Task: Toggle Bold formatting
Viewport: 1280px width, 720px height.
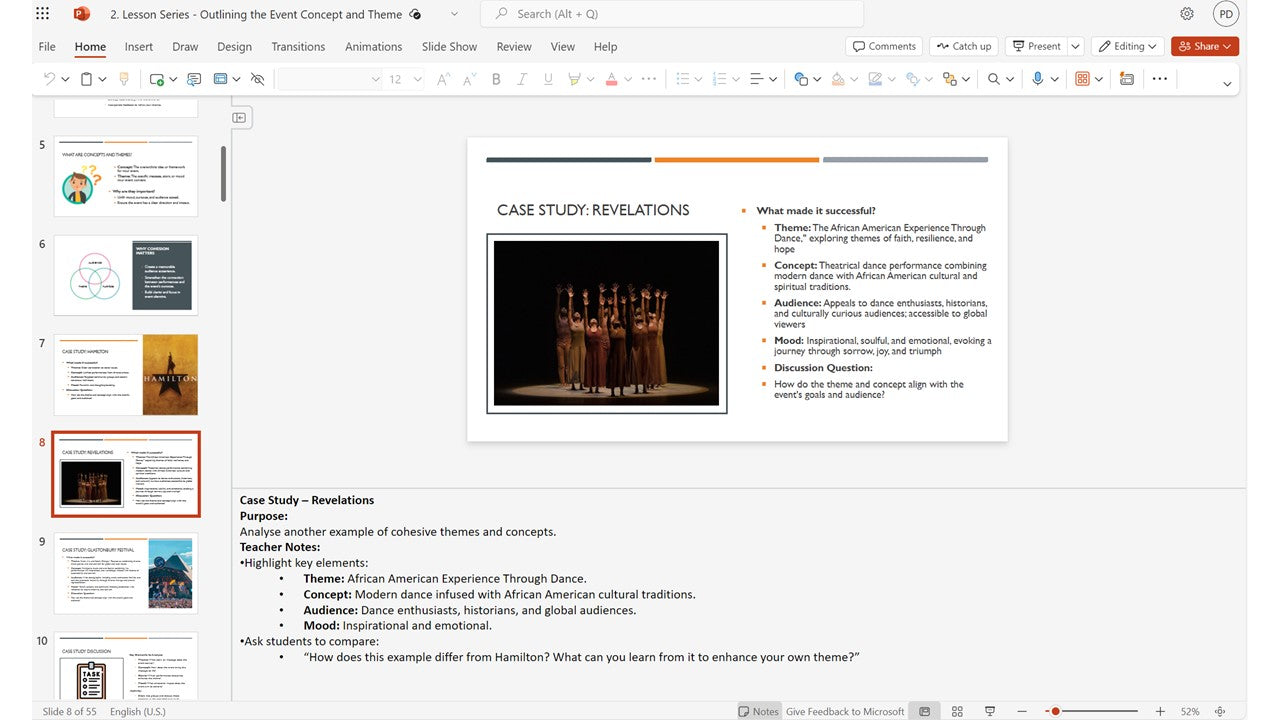Action: (496, 79)
